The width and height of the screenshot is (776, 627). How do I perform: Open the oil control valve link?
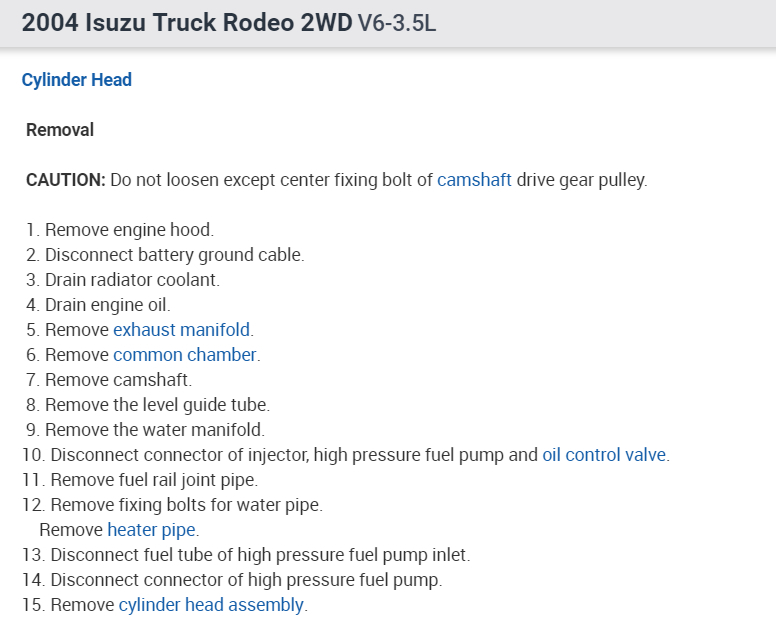point(604,455)
